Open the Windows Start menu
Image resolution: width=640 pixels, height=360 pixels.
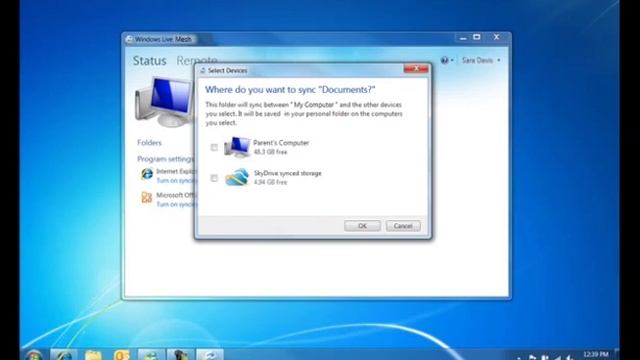33,355
